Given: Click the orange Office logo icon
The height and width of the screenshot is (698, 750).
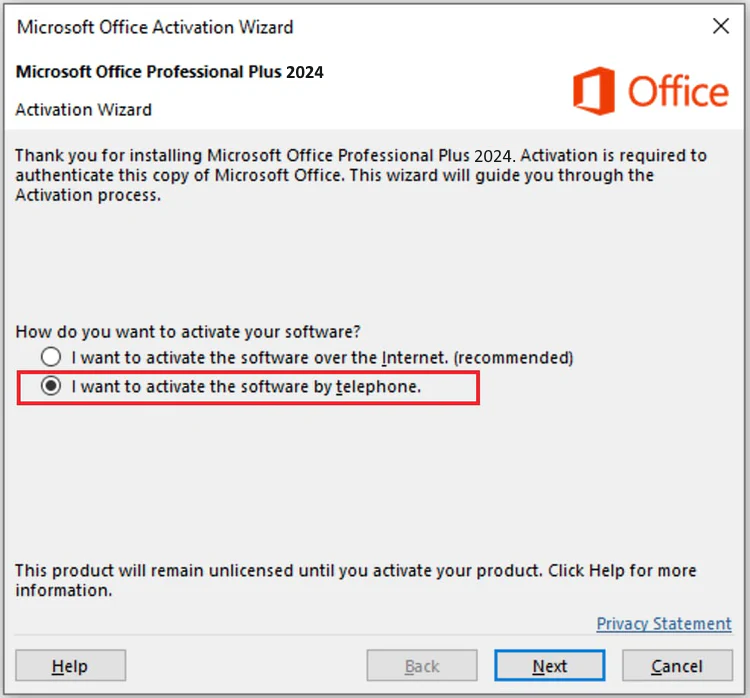Looking at the screenshot, I should (594, 91).
